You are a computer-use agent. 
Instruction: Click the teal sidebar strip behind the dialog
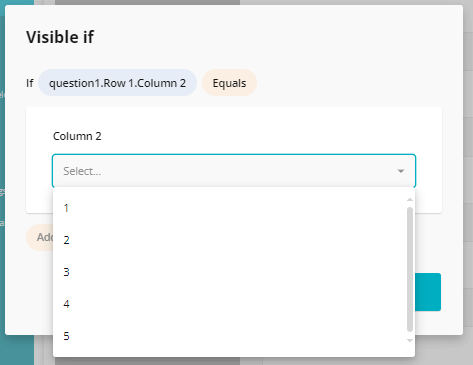[17, 350]
